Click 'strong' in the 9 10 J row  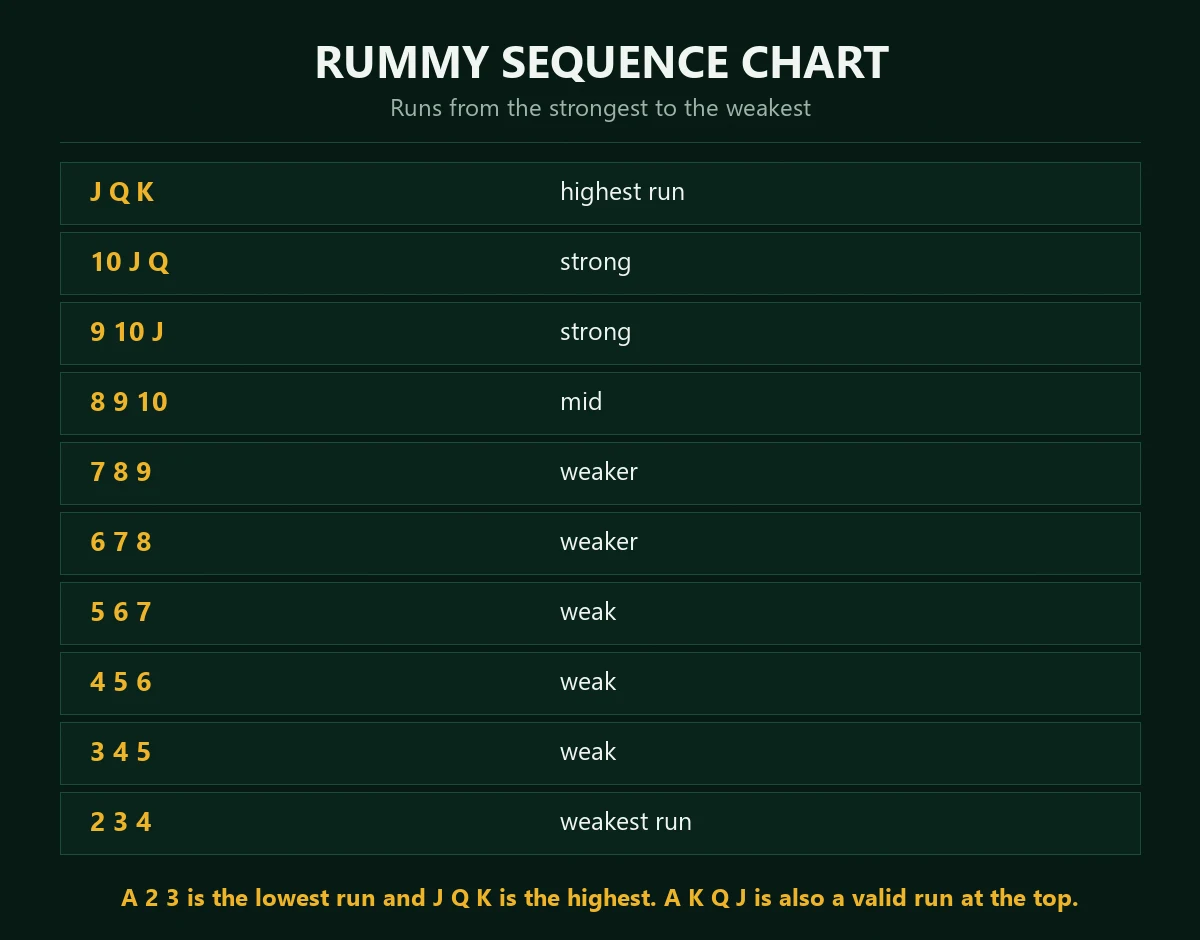pyautogui.click(x=595, y=332)
